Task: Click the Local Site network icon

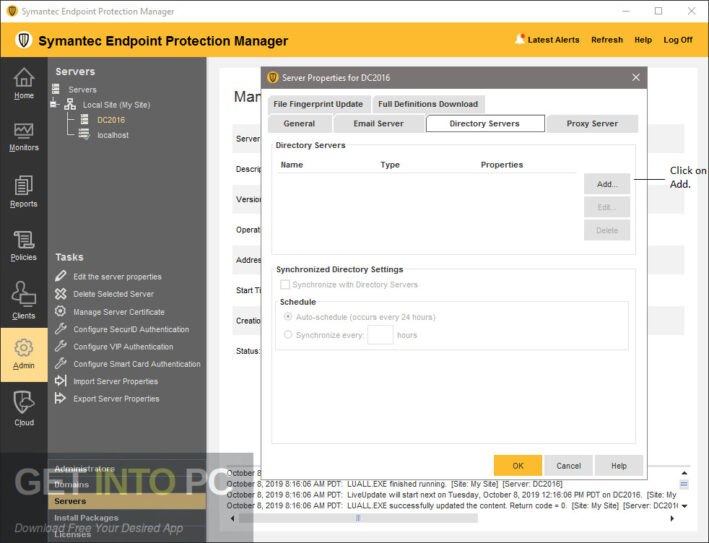Action: pos(70,104)
